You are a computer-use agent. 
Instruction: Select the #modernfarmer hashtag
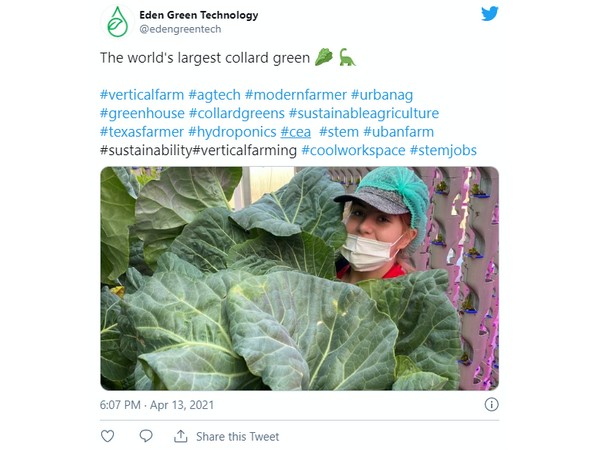click(296, 95)
